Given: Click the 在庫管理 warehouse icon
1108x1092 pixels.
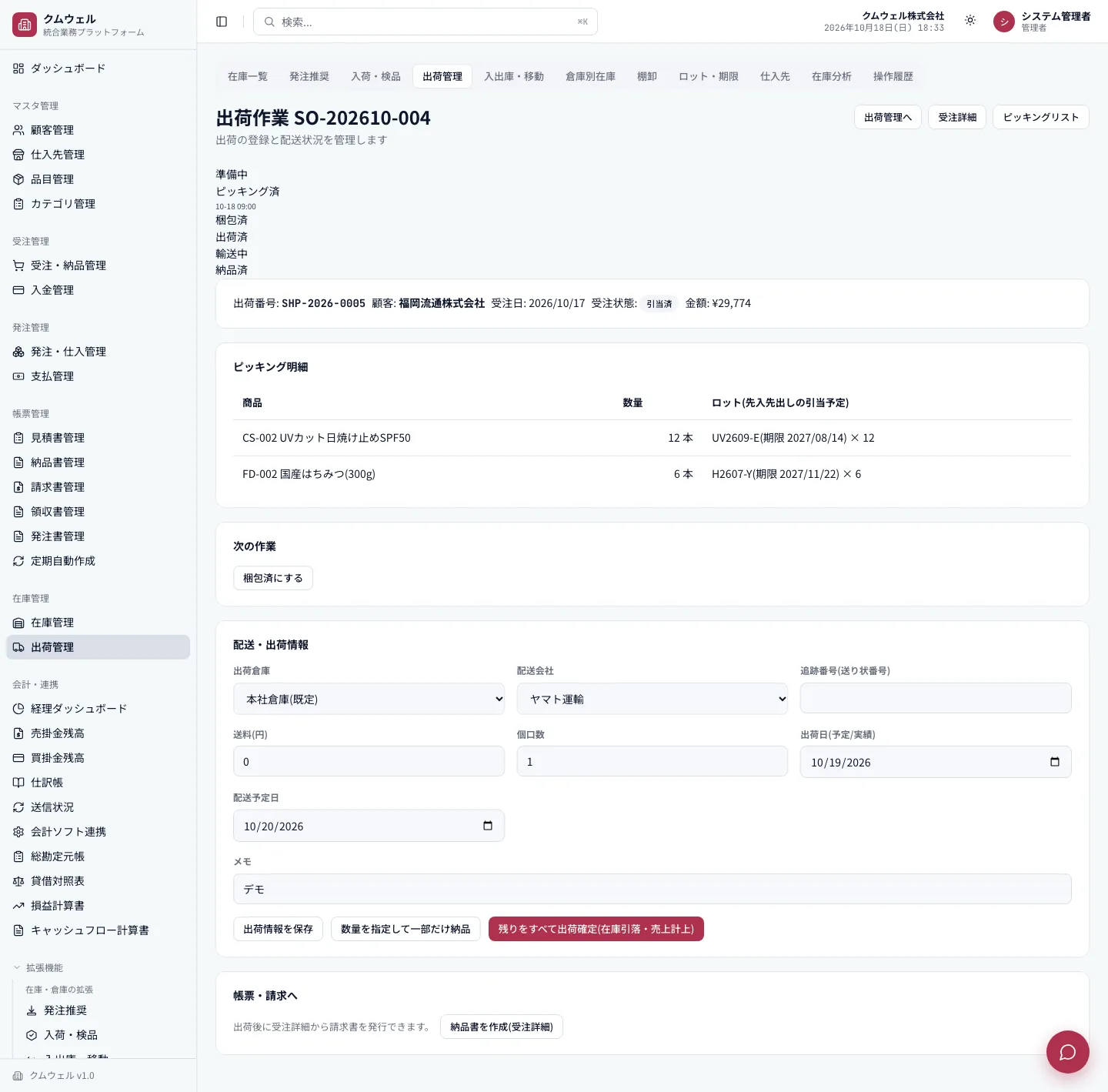Looking at the screenshot, I should point(18,623).
